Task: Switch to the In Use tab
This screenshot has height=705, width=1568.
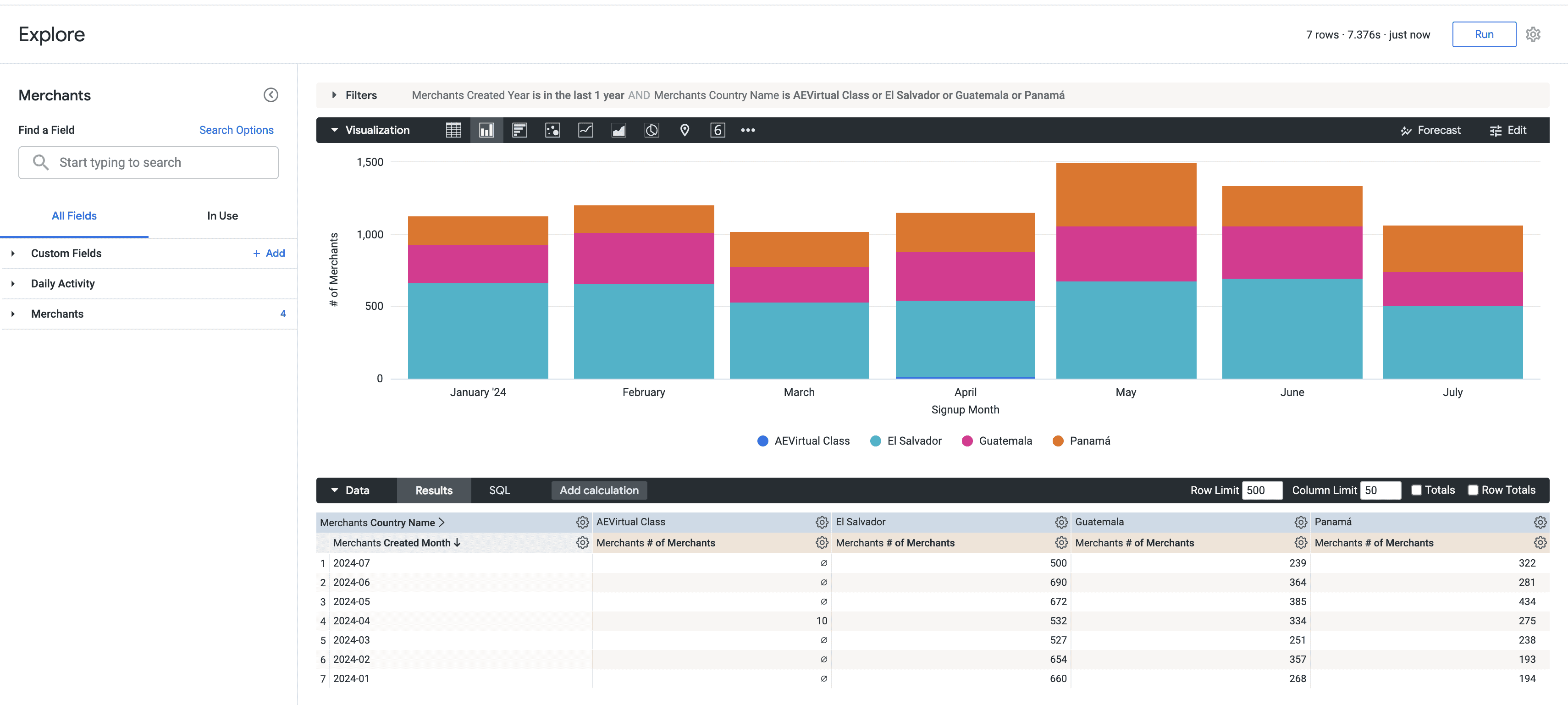Action: pos(222,216)
